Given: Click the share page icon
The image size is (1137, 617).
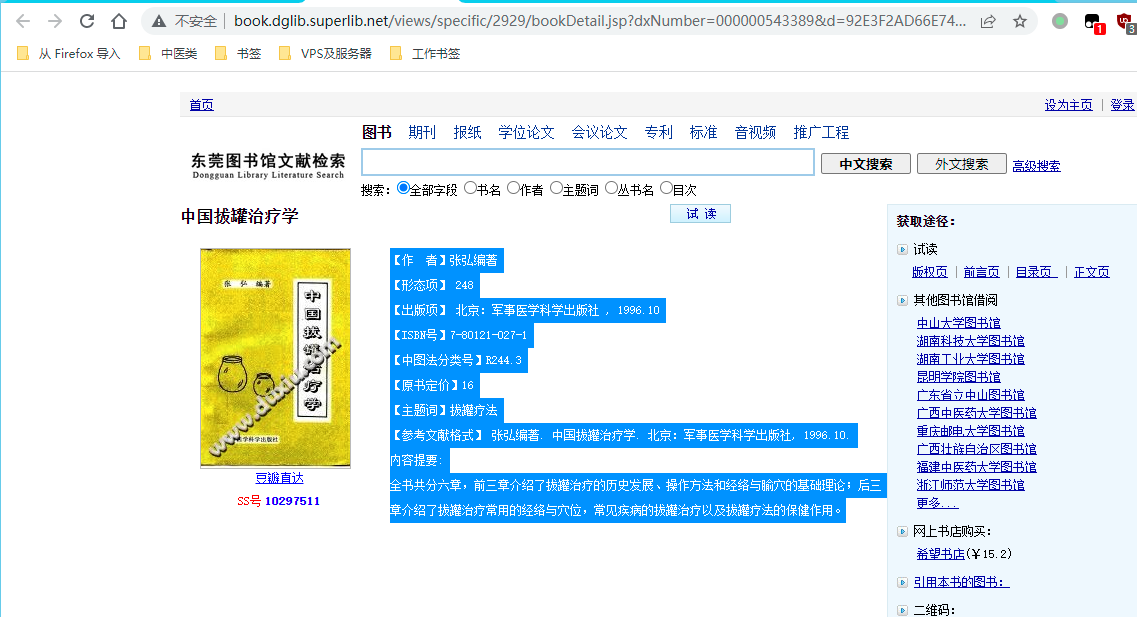Looking at the screenshot, I should (x=988, y=21).
